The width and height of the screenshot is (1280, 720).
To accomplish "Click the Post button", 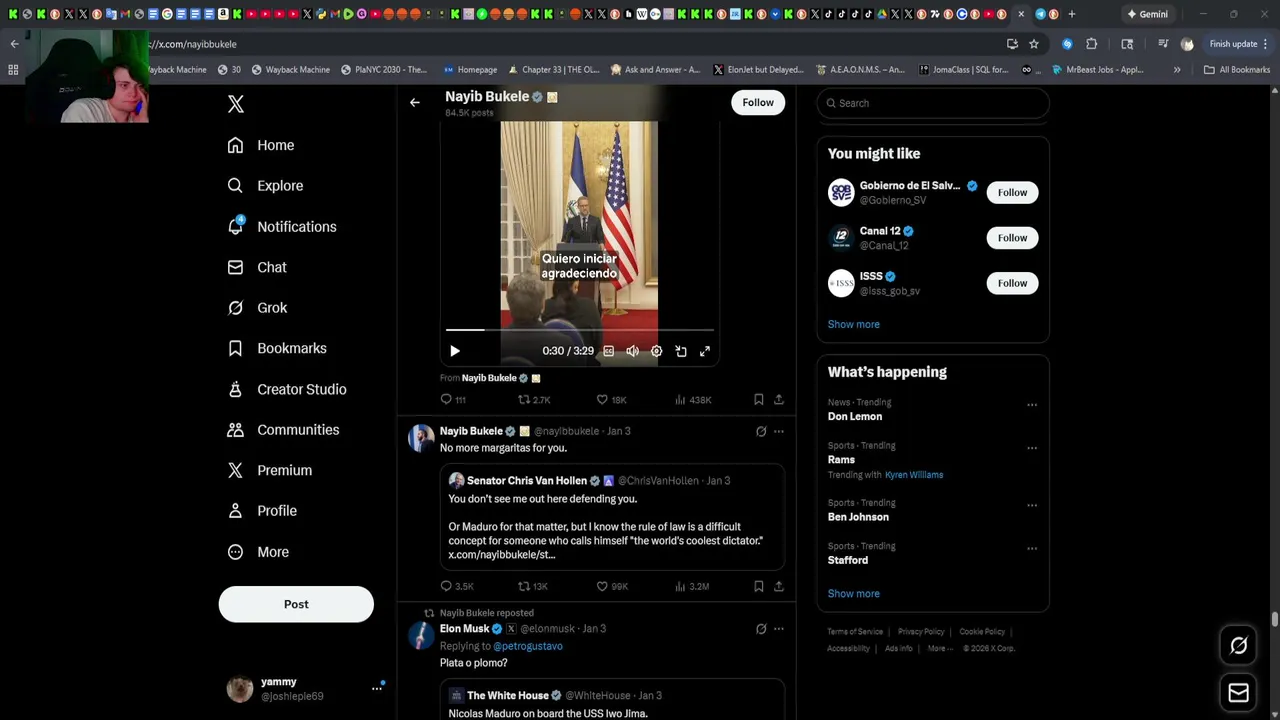I will click(296, 604).
